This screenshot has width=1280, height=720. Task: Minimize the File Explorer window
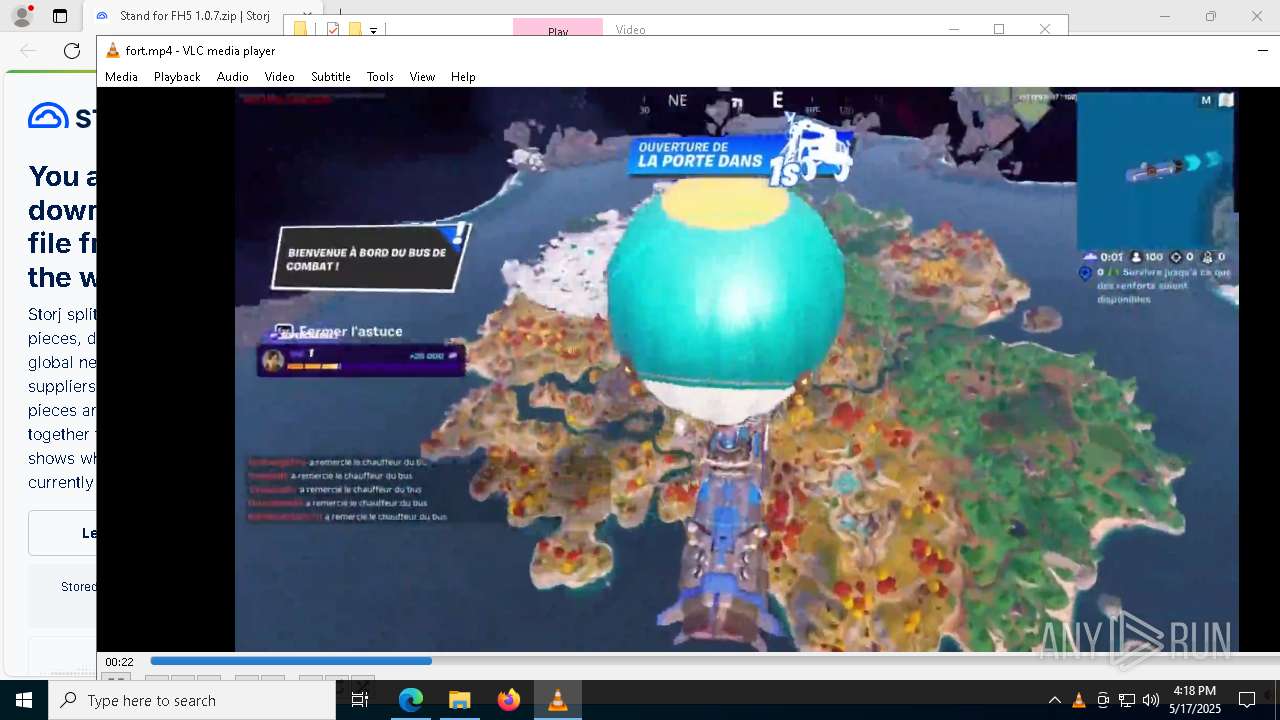coord(953,29)
